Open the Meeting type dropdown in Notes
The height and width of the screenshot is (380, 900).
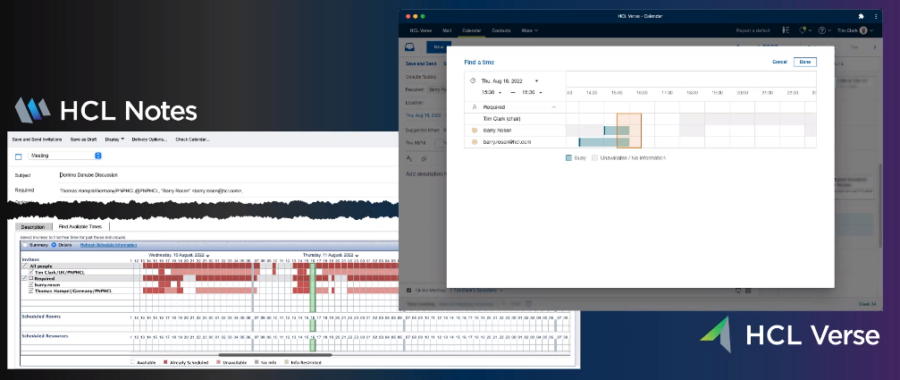tap(65, 156)
